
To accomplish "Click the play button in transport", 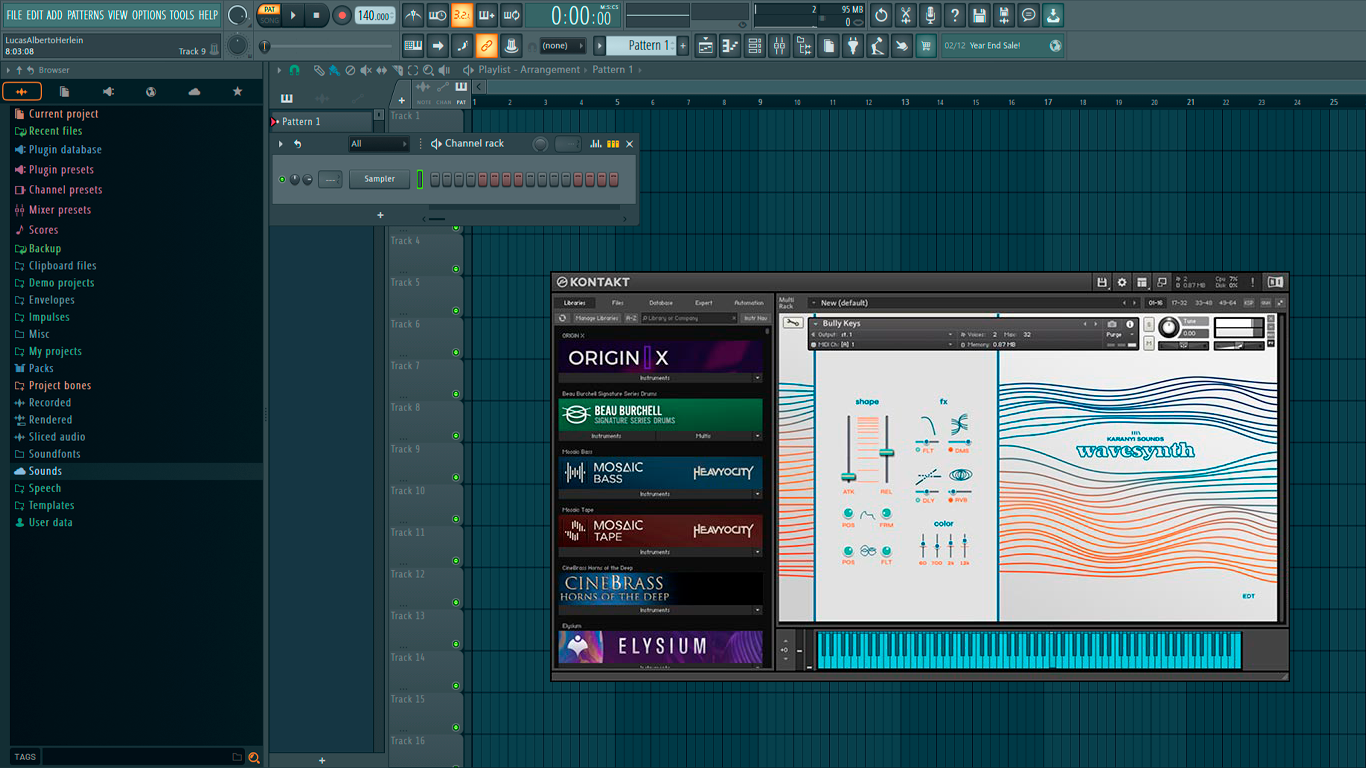I will click(x=293, y=15).
